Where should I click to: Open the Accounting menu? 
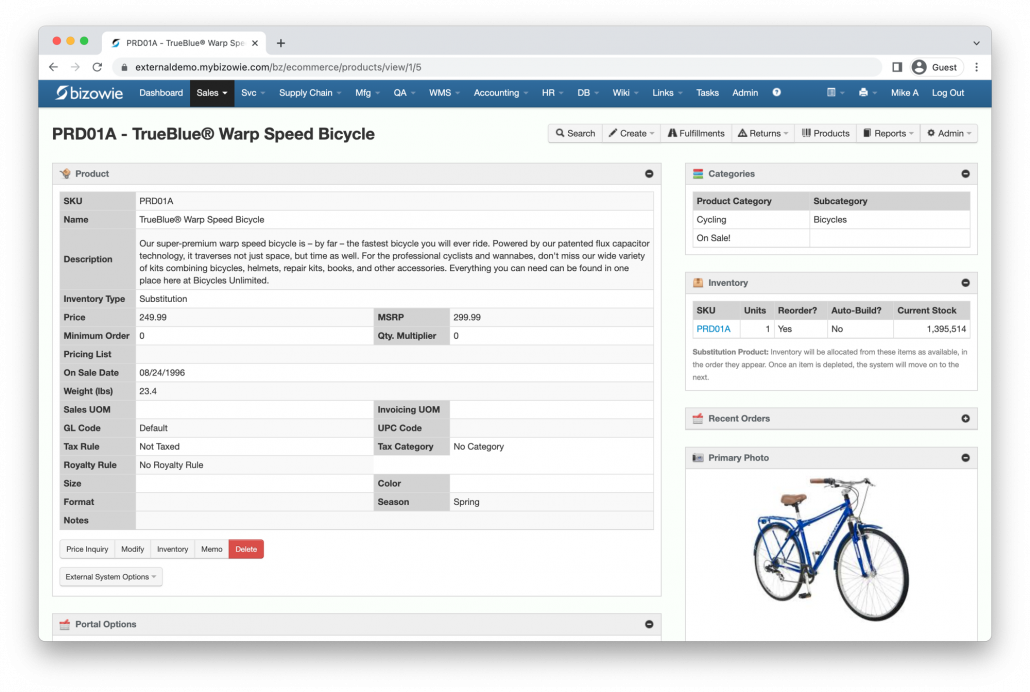pos(501,93)
